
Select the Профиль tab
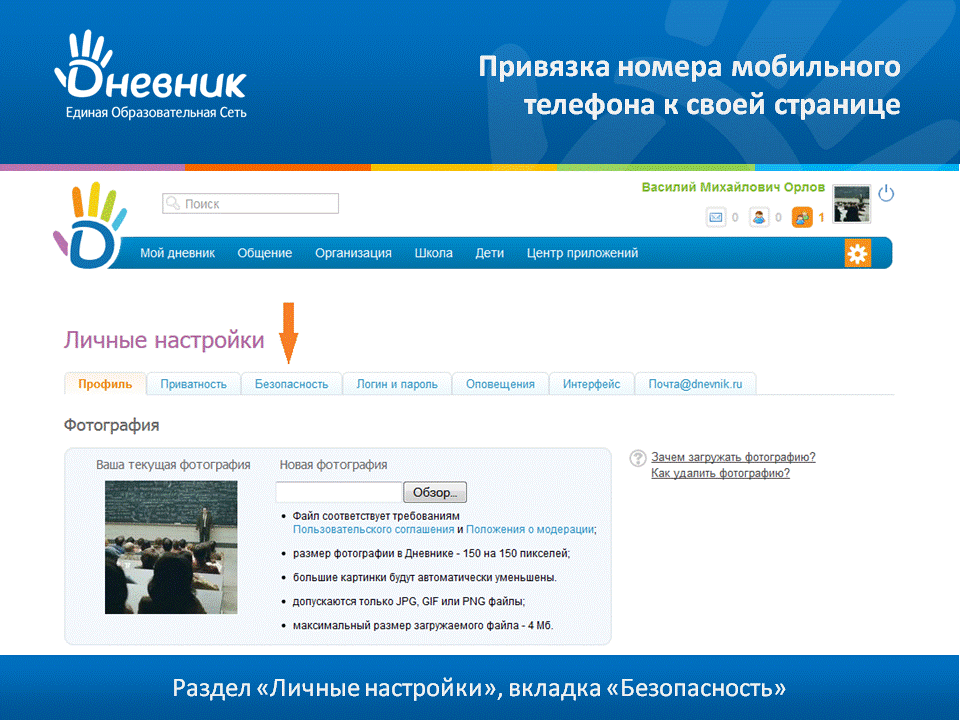click(105, 384)
